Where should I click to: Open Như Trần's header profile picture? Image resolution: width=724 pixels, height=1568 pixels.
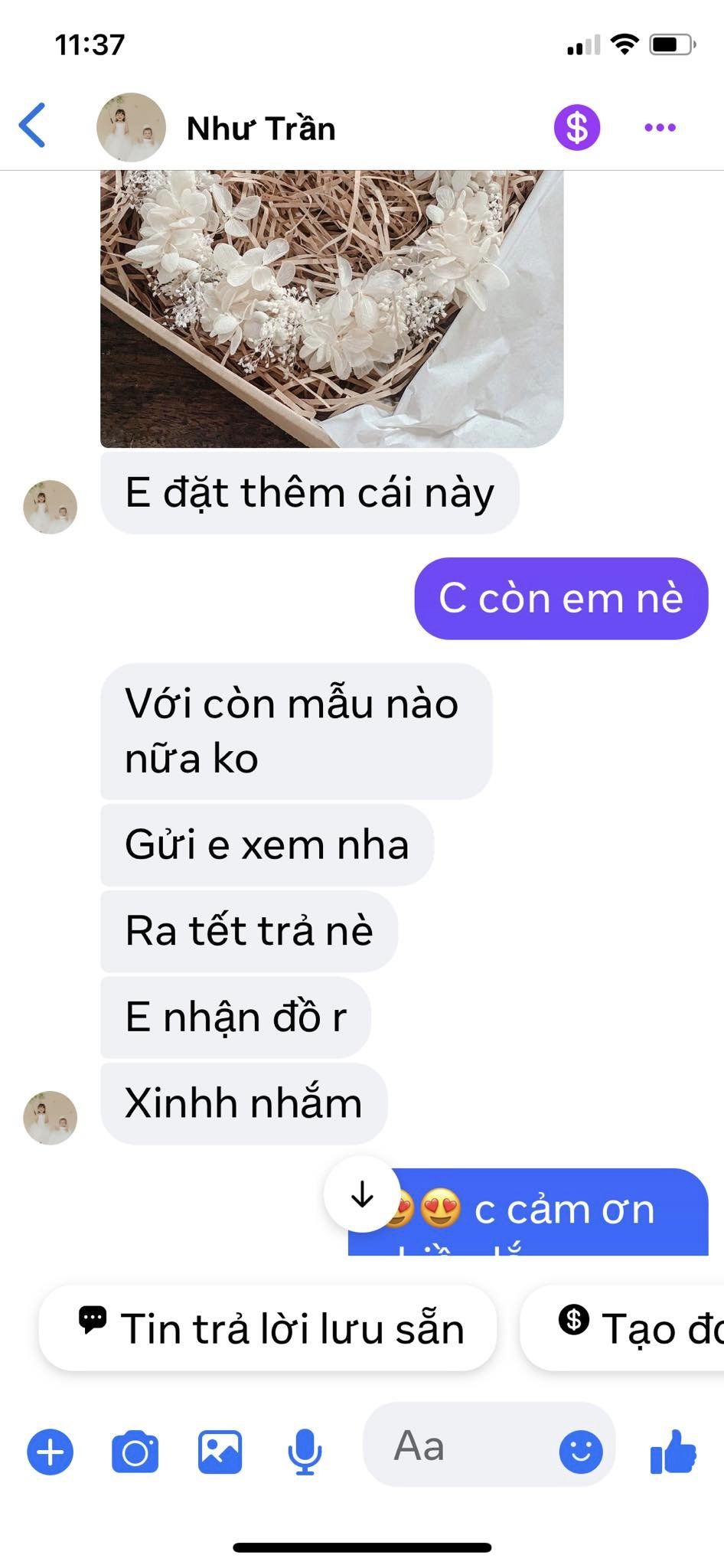pyautogui.click(x=131, y=127)
